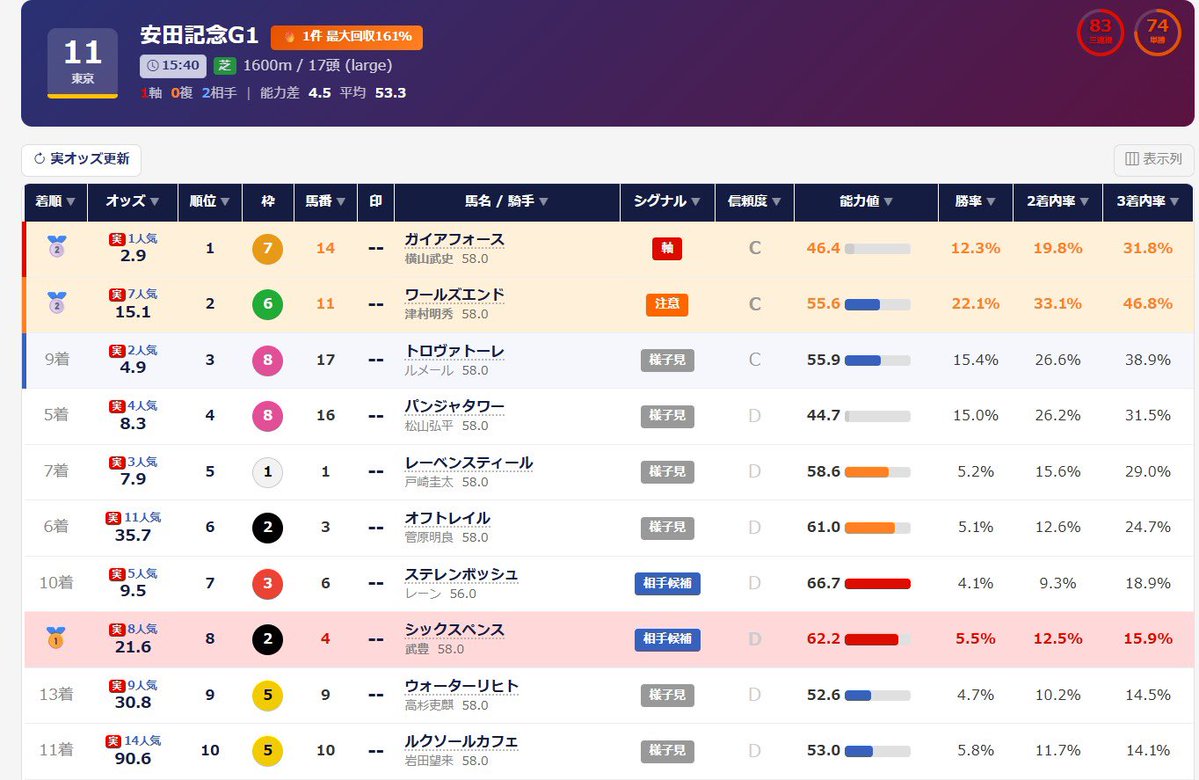1199x780 pixels.
Task: Click オフトレイル's 様子見 badge
Action: tap(667, 528)
